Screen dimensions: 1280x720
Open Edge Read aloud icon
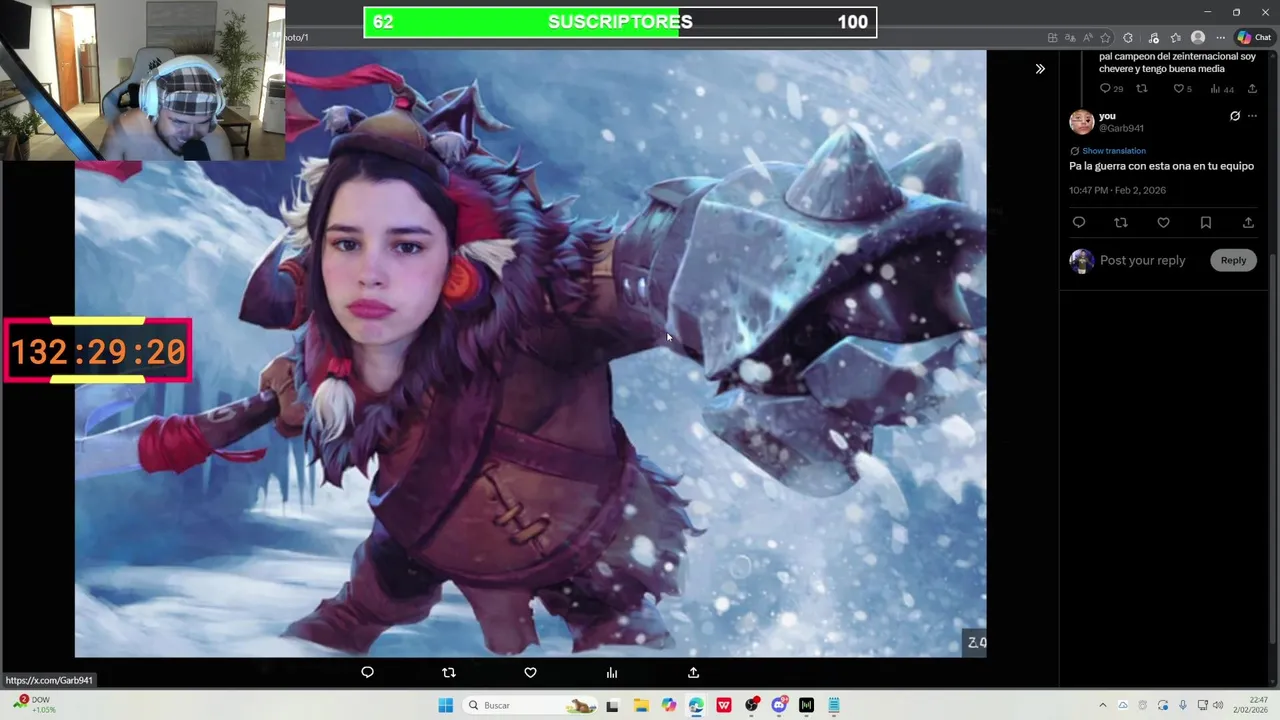[x=1088, y=38]
